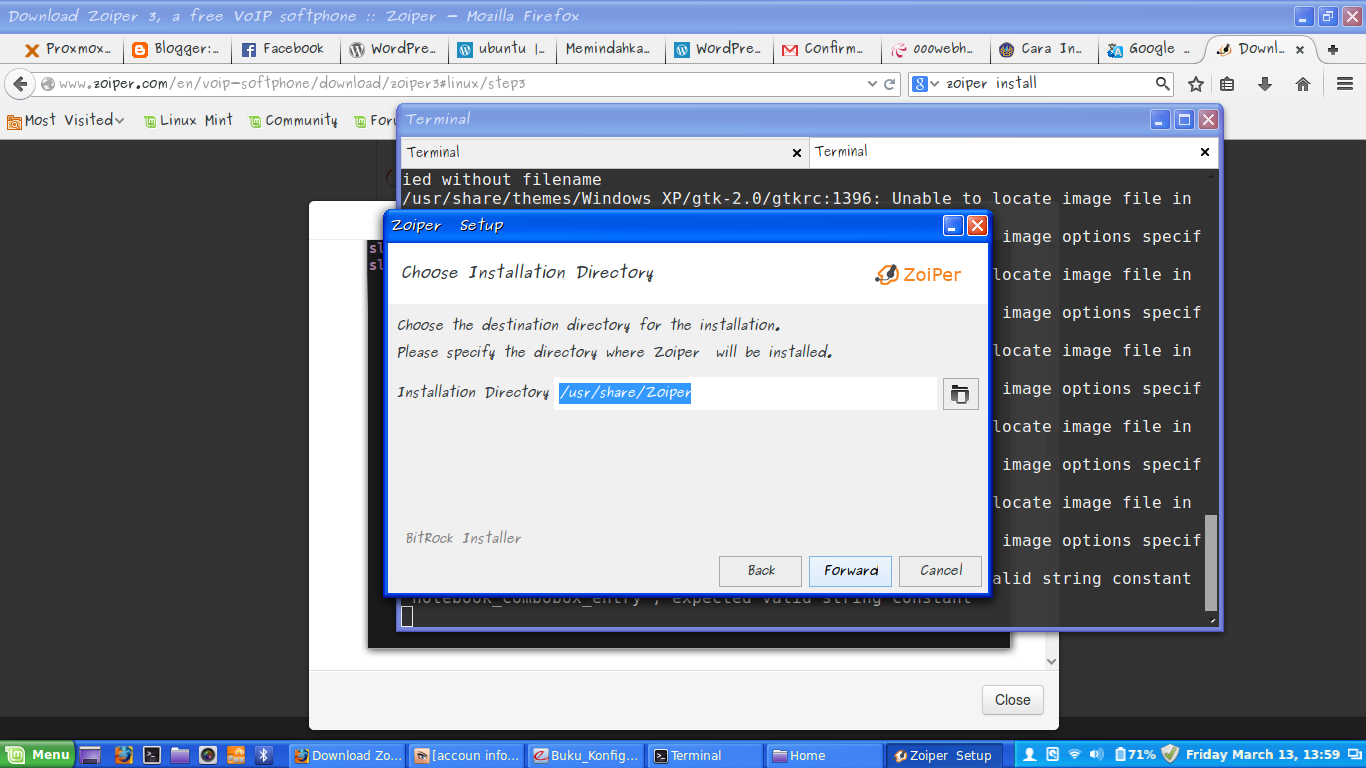Screen dimensions: 1366x768
Task: Switch to the ubuntu browser tab
Action: pos(501,49)
